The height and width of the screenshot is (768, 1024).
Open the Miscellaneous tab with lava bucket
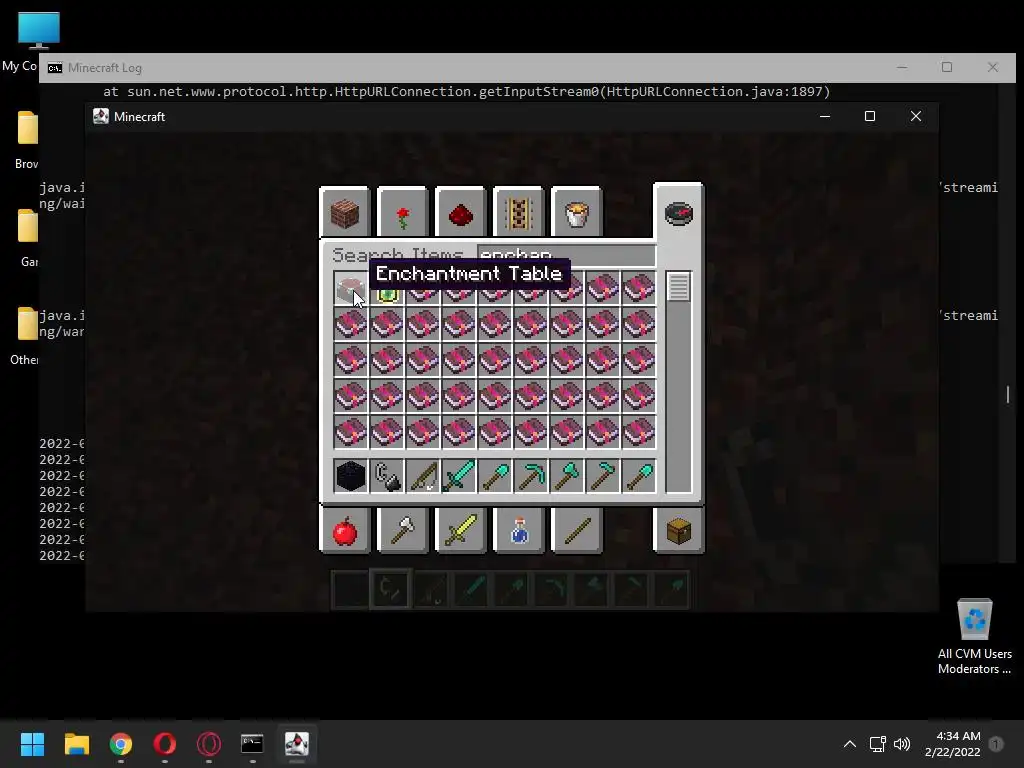coord(577,213)
